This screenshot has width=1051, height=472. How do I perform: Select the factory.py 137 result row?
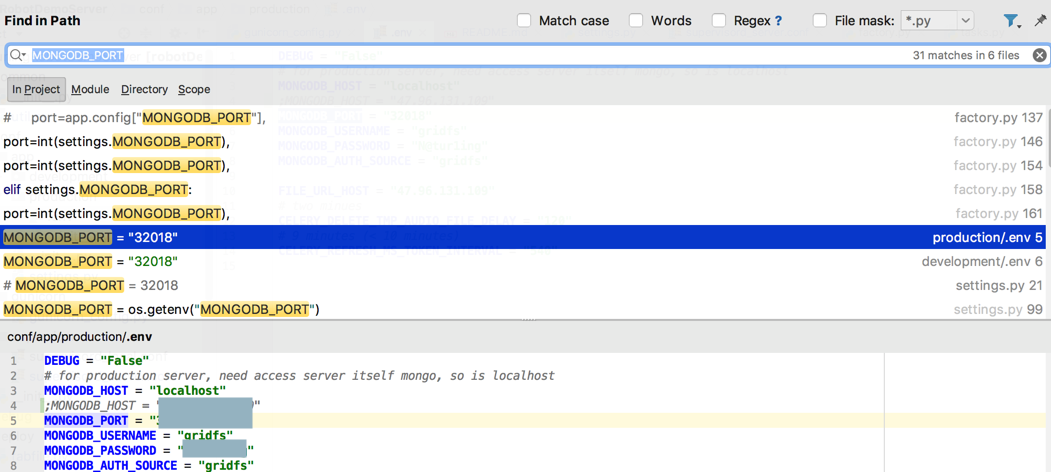pos(500,118)
